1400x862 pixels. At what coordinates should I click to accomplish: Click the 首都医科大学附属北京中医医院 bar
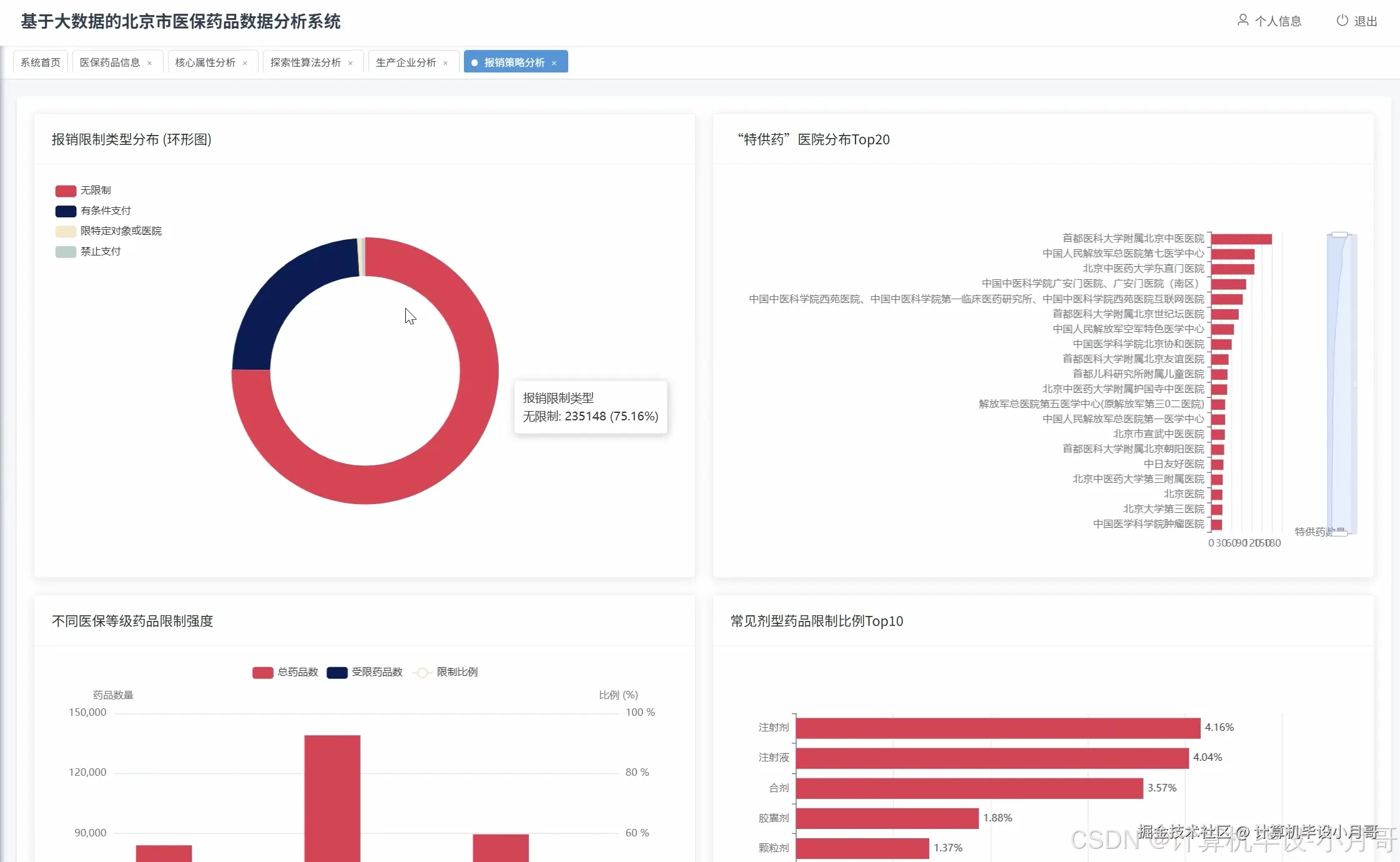(x=1241, y=239)
